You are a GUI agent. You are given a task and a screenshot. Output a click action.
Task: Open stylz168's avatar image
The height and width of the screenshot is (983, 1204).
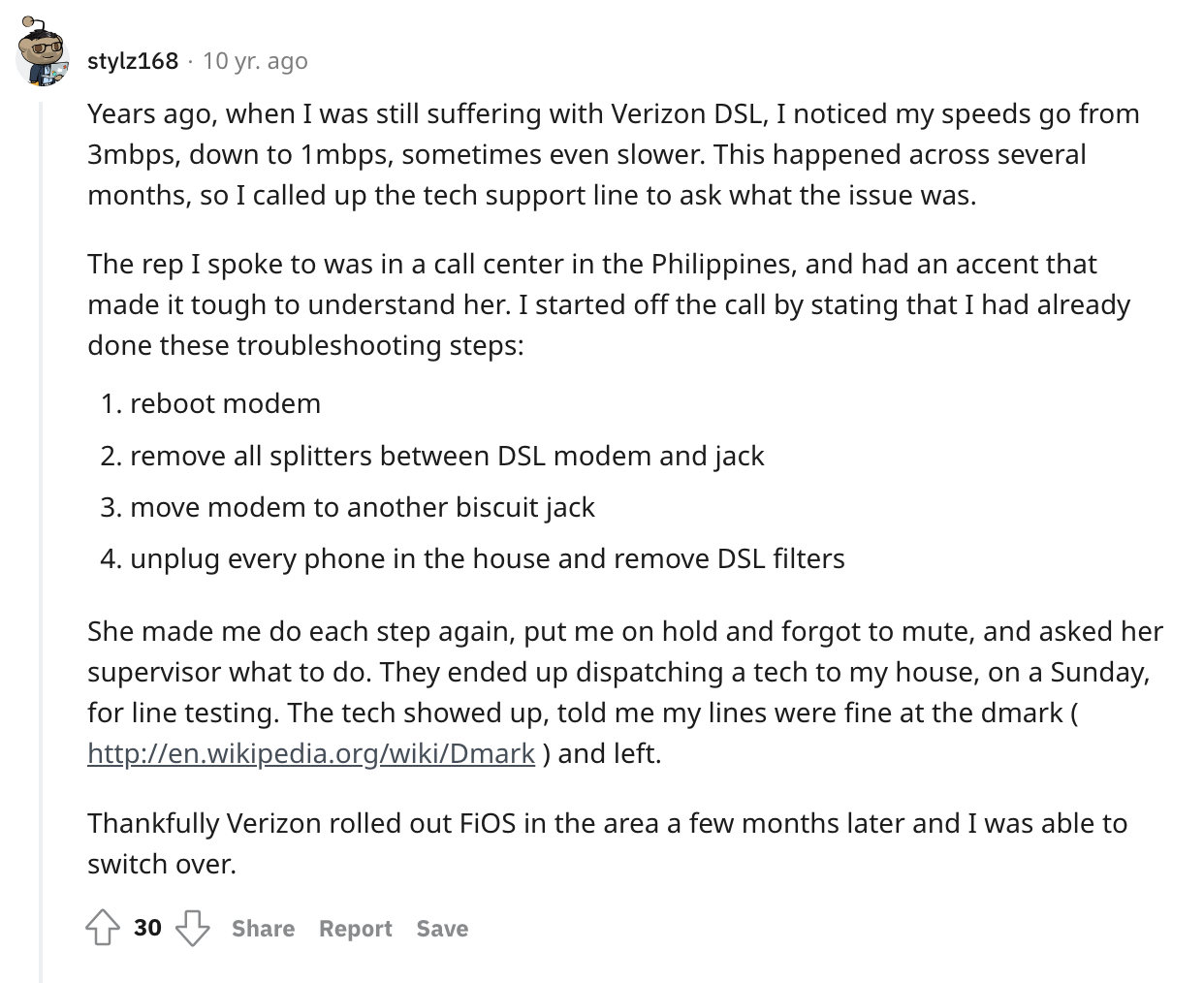(42, 55)
